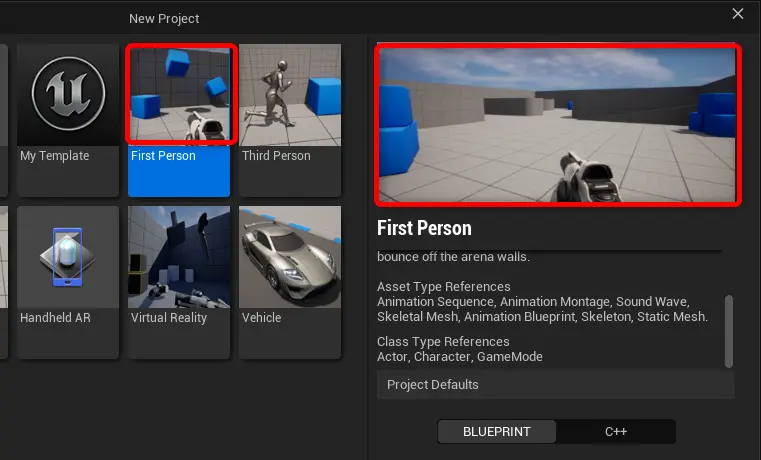The height and width of the screenshot is (460, 761).
Task: Click the Handheld AR label text
Action: click(55, 318)
